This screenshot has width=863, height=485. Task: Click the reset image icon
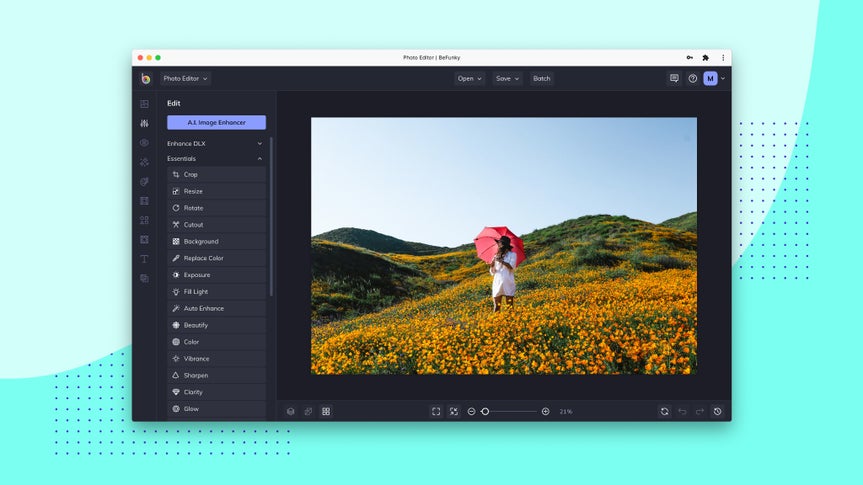[664, 411]
